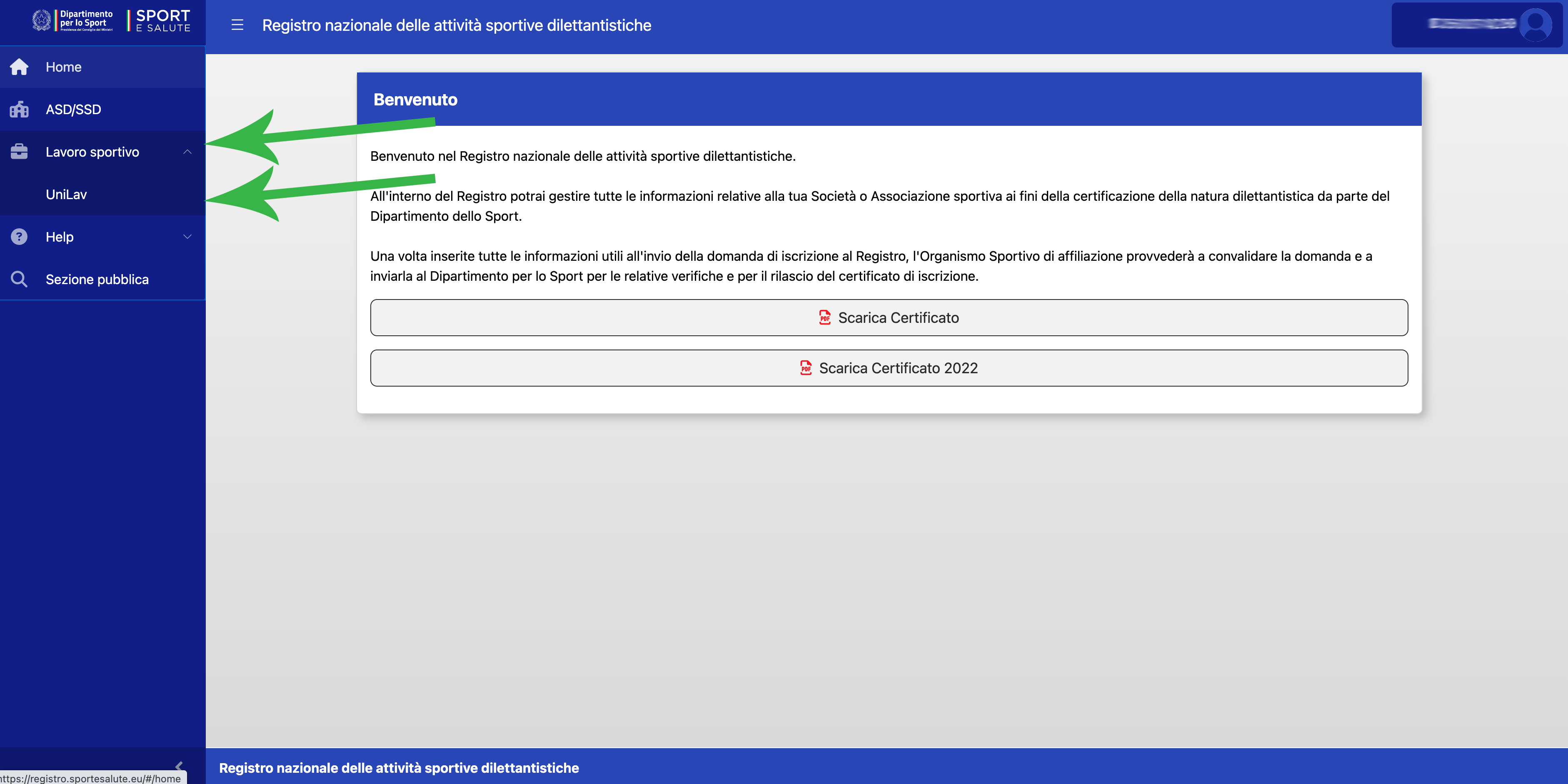Click the Help question mark icon
The image size is (1568, 784).
19,237
